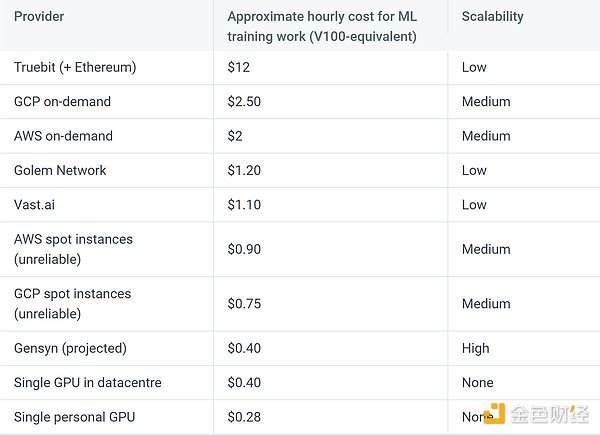The image size is (600, 435).
Task: Click the Scalability column header
Action: [x=492, y=17]
